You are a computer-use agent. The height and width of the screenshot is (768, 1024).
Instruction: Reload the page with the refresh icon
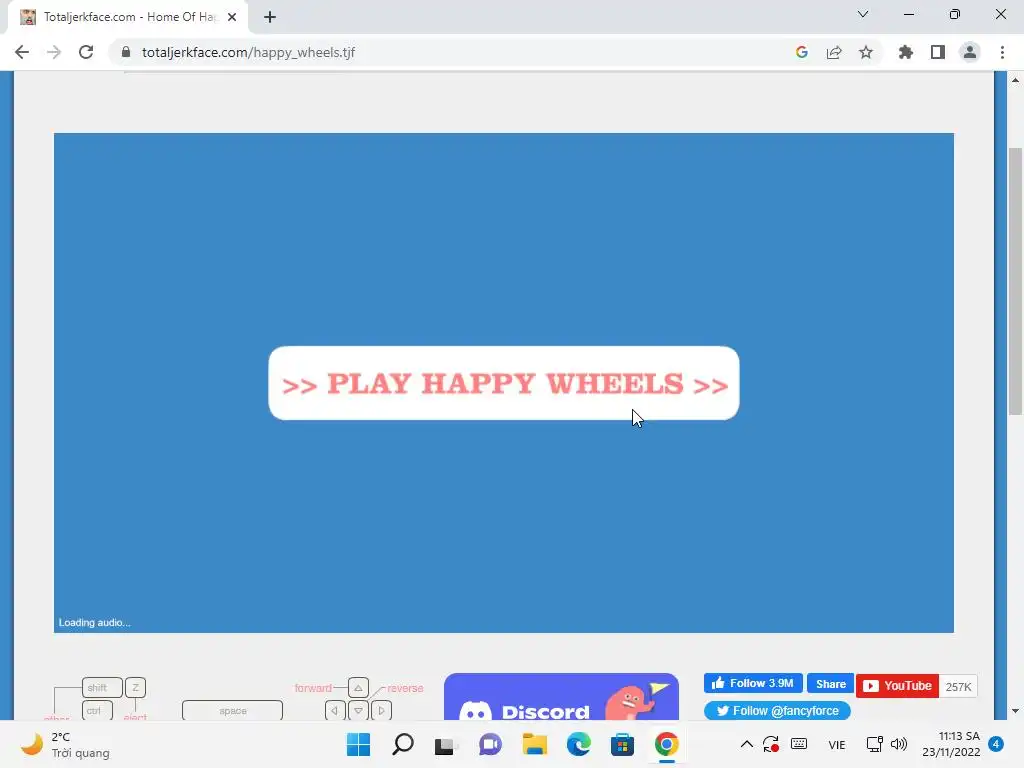(86, 52)
